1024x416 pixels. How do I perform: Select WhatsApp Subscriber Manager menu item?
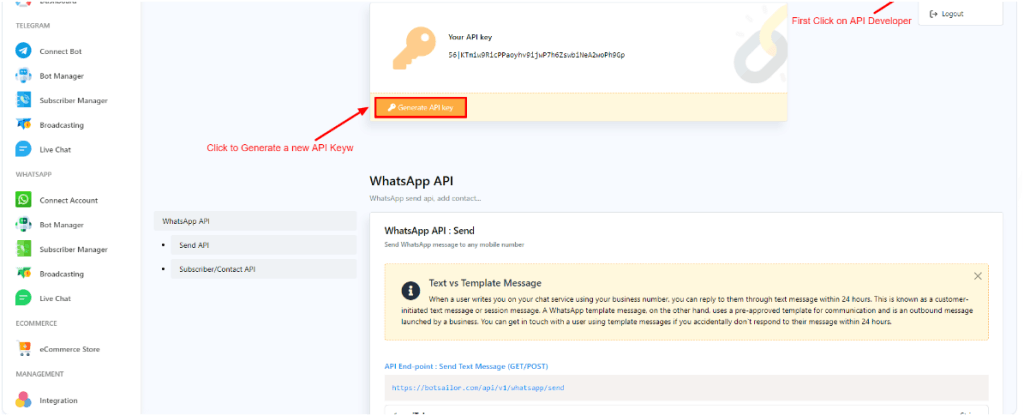pyautogui.click(x=73, y=249)
